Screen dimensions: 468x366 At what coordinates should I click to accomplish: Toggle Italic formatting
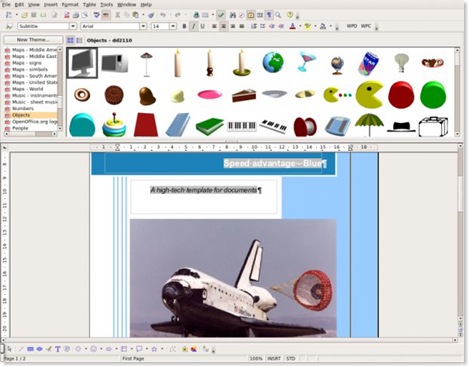tap(193, 26)
